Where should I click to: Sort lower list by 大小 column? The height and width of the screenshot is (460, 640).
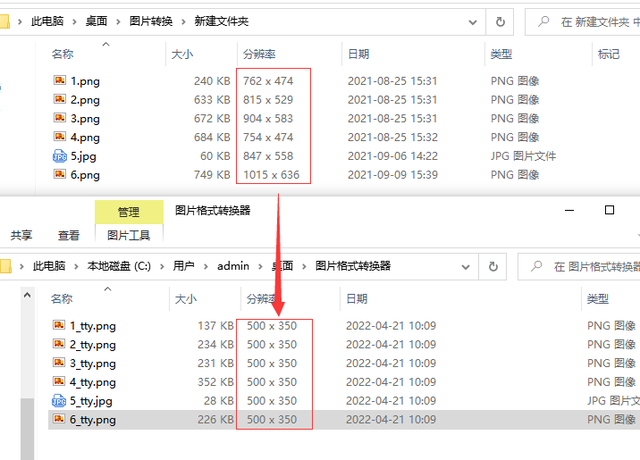point(186,299)
